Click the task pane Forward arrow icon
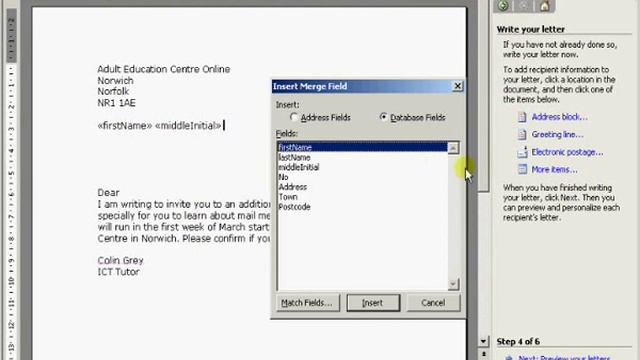This screenshot has height=360, width=640. click(524, 6)
